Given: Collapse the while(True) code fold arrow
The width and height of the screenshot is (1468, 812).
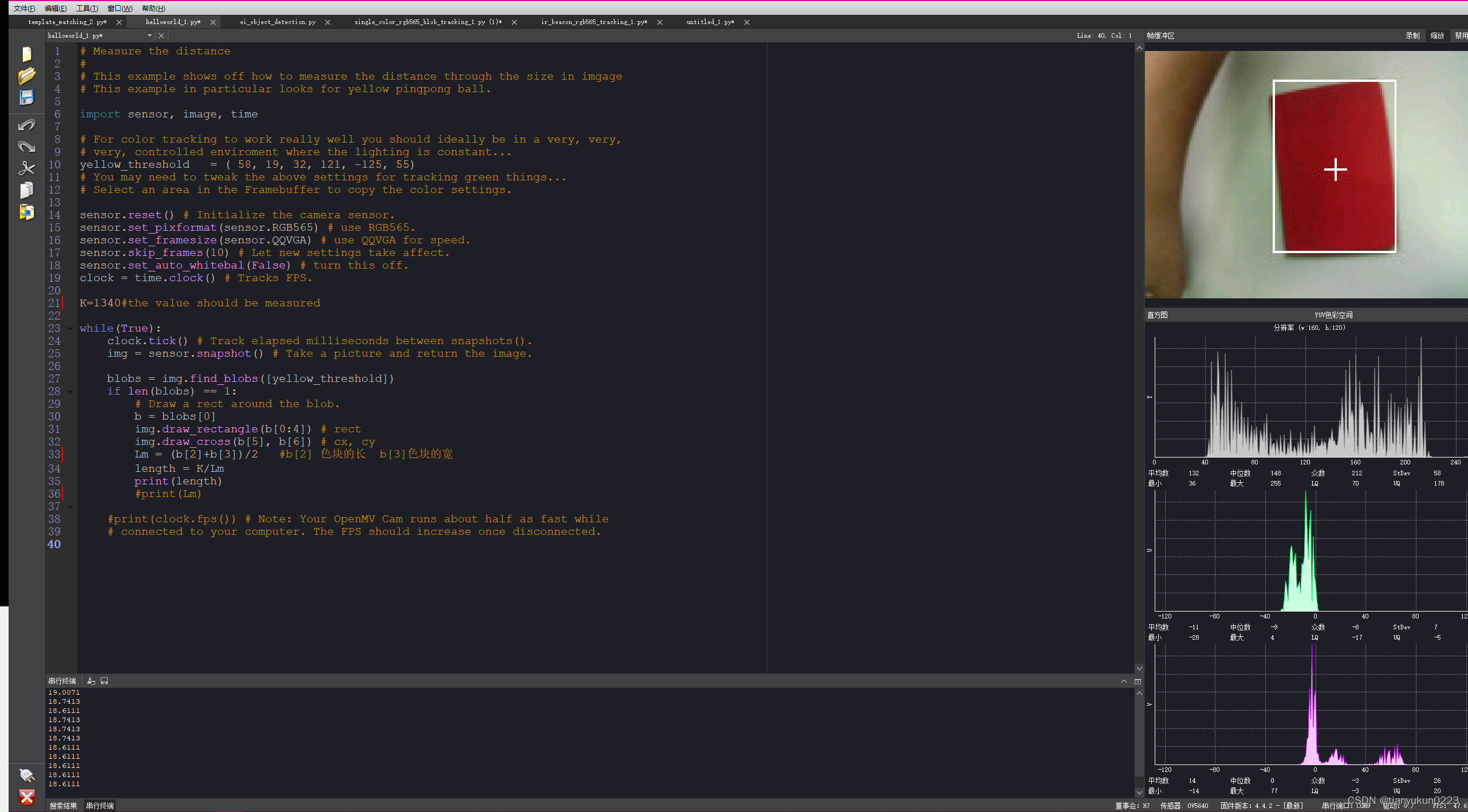Looking at the screenshot, I should click(70, 328).
